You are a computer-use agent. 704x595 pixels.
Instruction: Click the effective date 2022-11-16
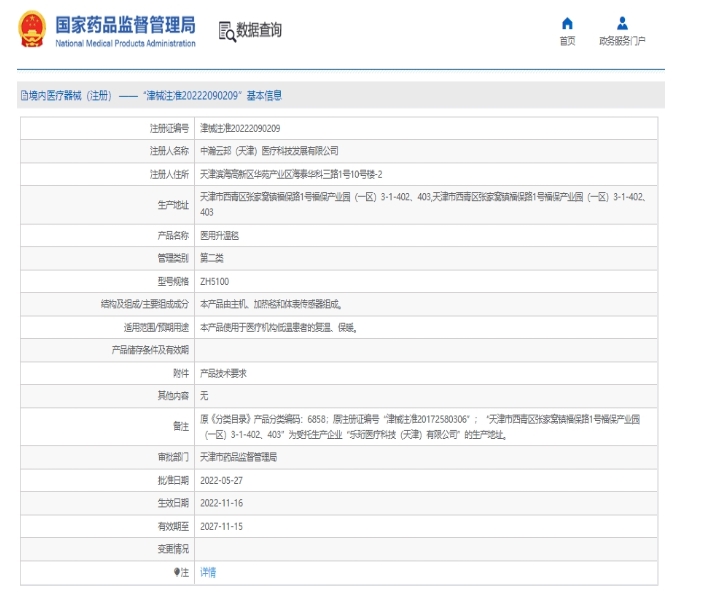(x=222, y=502)
